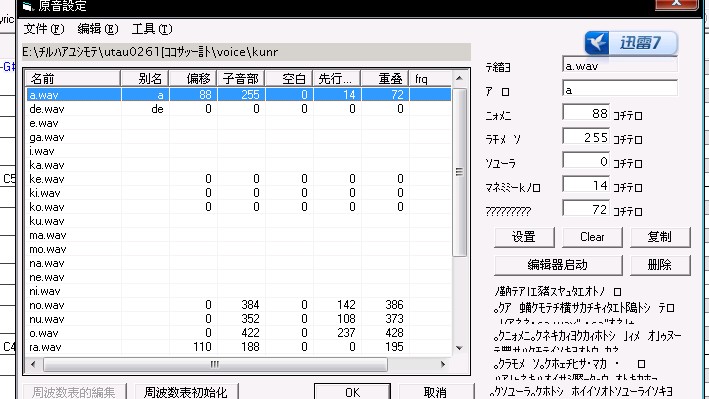Screen dimensions: 709x399
Task: Focus the blank field showing 0
Action: [x=586, y=161]
